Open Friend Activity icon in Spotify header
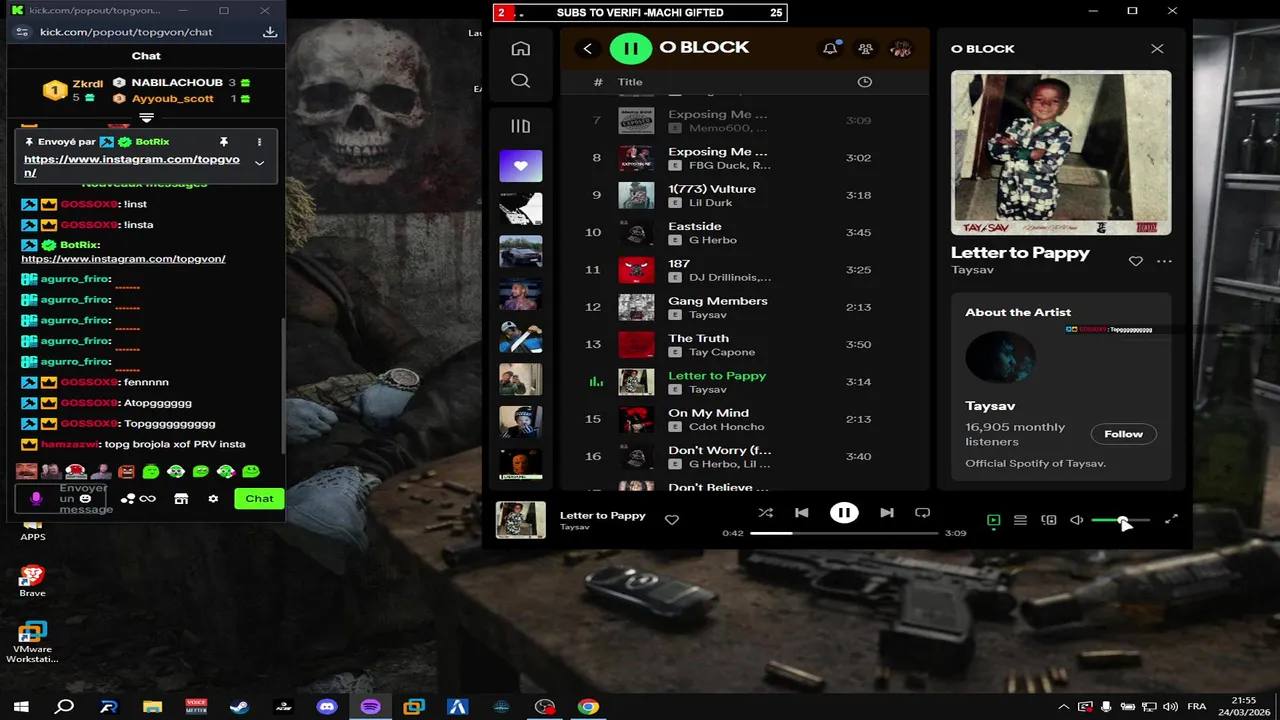Screen dimensions: 1280x720 [866, 48]
